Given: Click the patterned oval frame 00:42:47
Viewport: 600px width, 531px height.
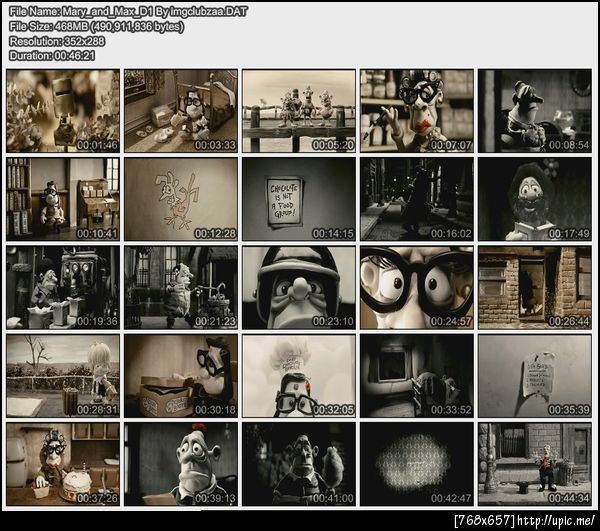Looking at the screenshot, I should pos(417,464).
